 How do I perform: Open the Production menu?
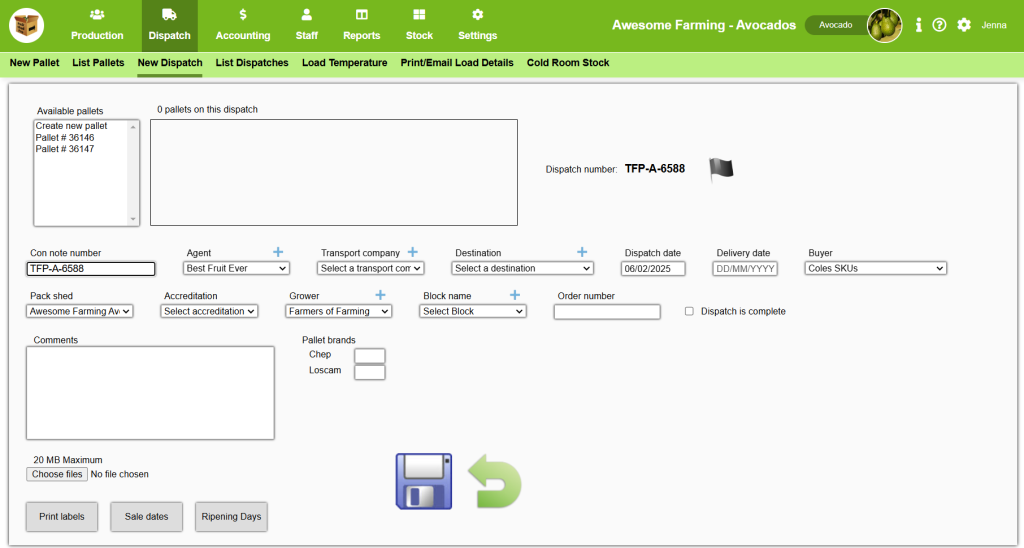click(x=97, y=26)
